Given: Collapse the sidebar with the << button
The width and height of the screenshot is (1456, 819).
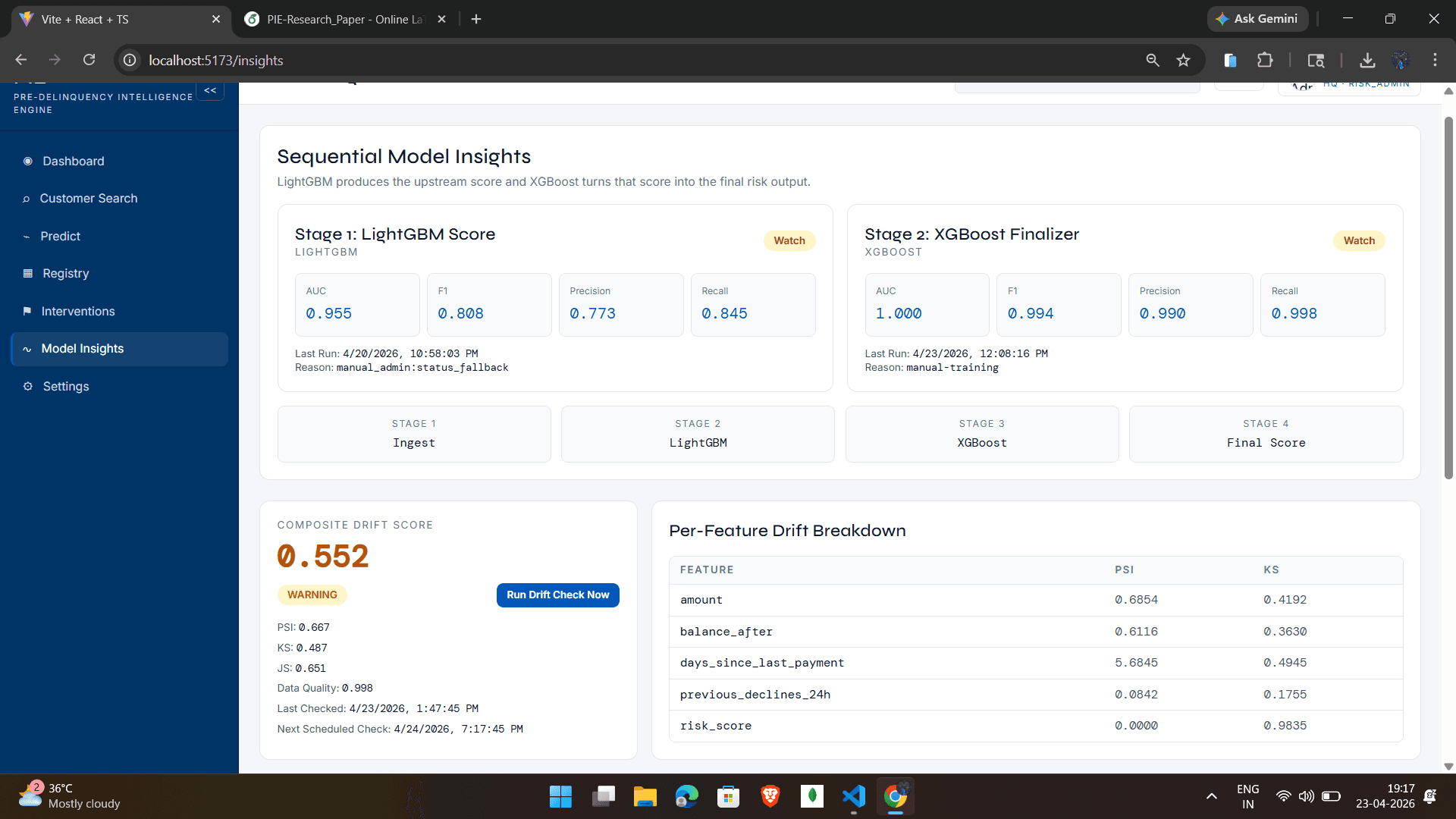Looking at the screenshot, I should [x=210, y=91].
